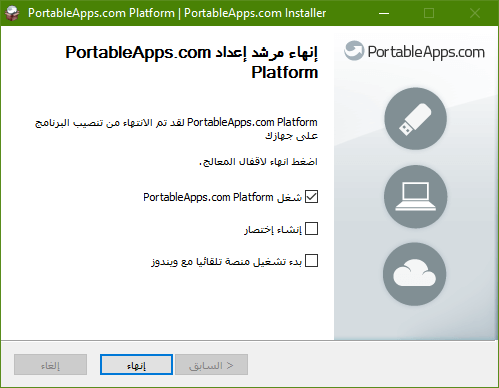Screen dimensions: 499x388
Task: Click the installer box icon in title bar
Action: tap(13, 13)
